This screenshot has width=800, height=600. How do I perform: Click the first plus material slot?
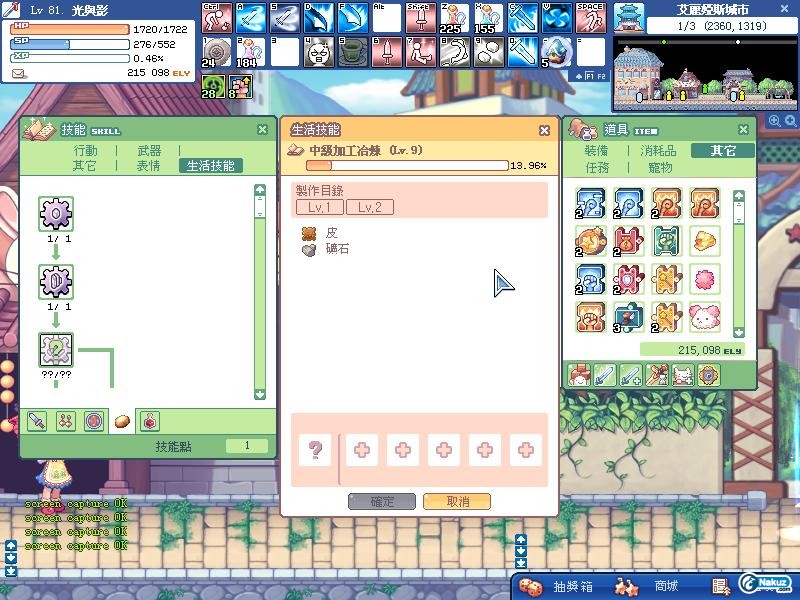click(362, 450)
